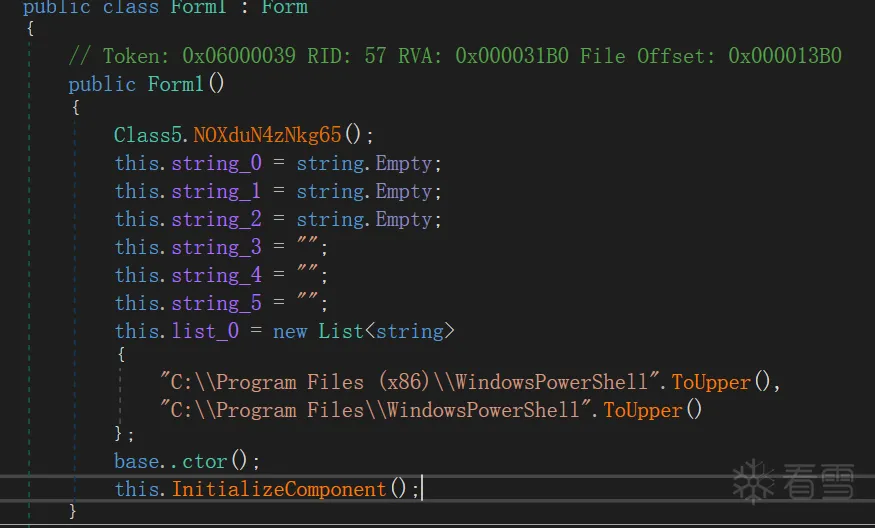Click the string type on the string_2 line
This screenshot has width=875, height=528.
pos(330,220)
